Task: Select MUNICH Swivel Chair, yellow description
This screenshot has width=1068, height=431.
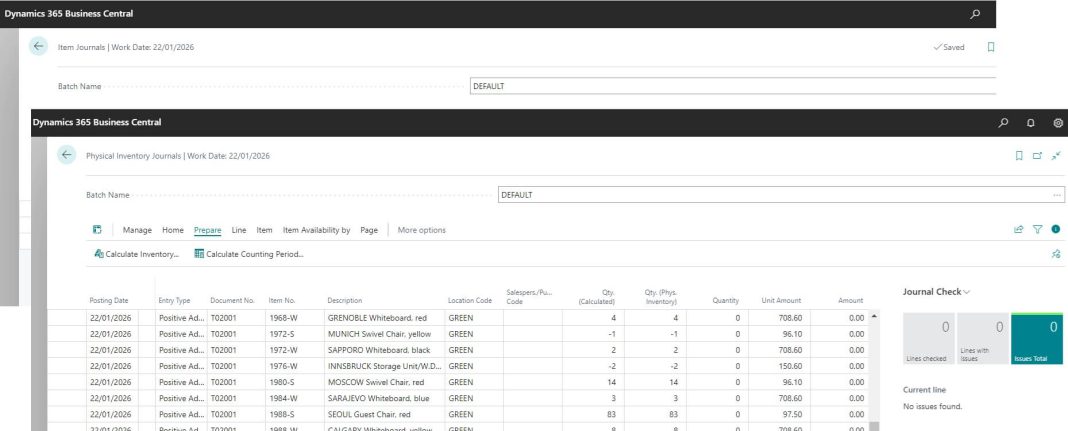Action: click(x=385, y=334)
